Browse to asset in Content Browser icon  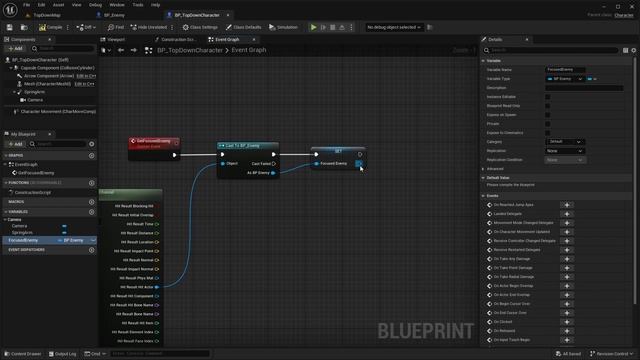coord(24,27)
